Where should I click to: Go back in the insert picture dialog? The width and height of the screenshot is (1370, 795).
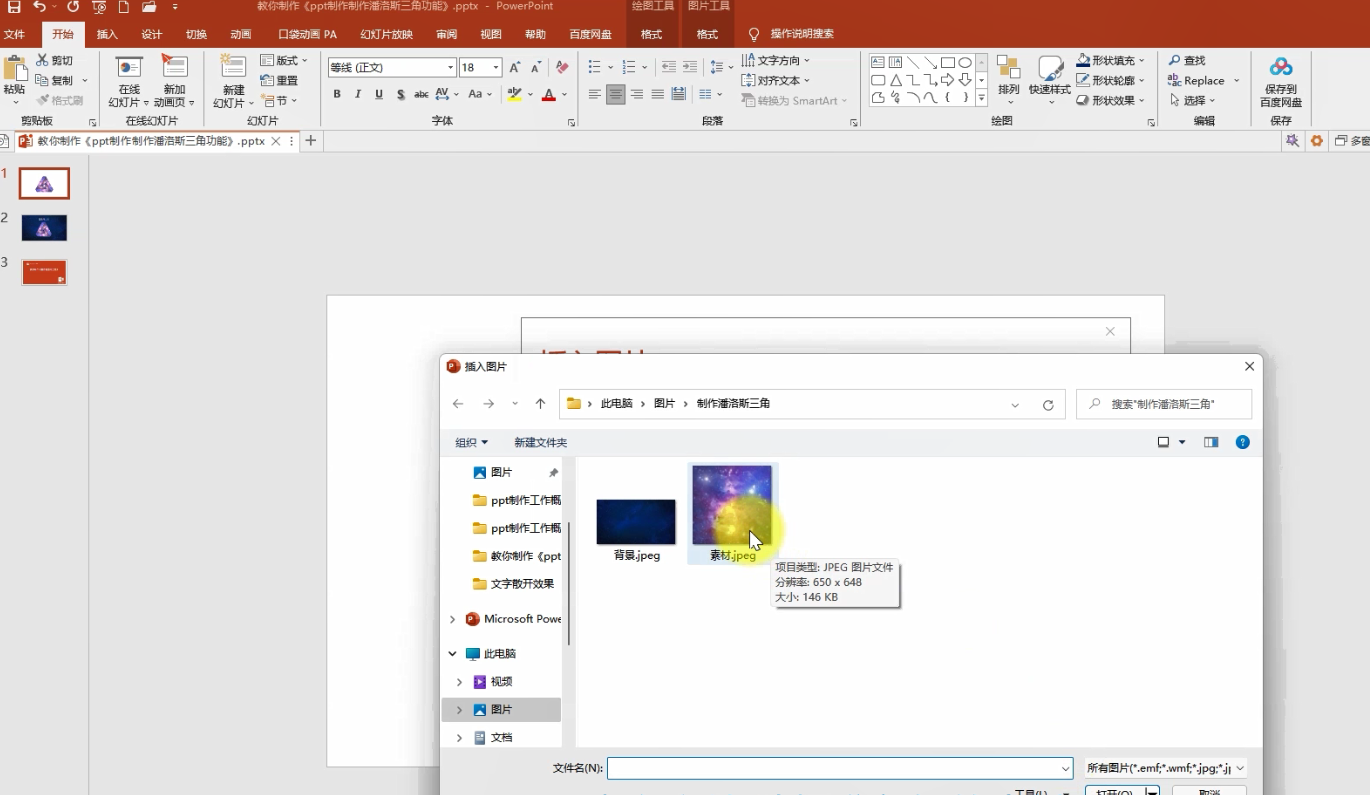coord(458,404)
